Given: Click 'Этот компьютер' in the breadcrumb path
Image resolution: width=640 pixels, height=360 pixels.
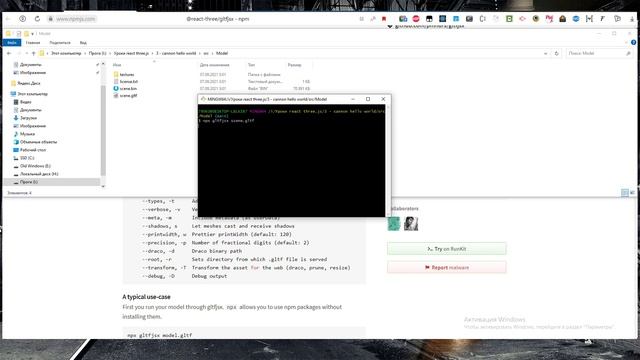Looking at the screenshot, I should pos(66,53).
